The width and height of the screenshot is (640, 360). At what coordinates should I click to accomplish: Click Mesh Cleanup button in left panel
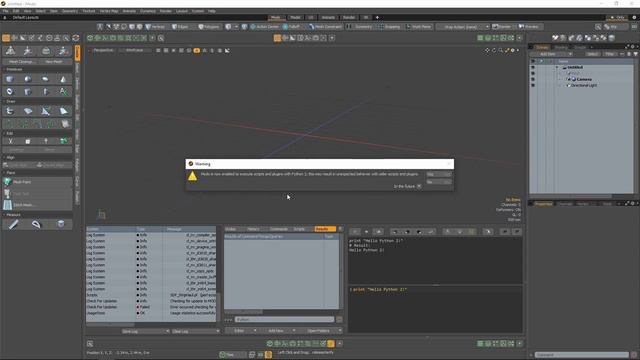(x=21, y=62)
